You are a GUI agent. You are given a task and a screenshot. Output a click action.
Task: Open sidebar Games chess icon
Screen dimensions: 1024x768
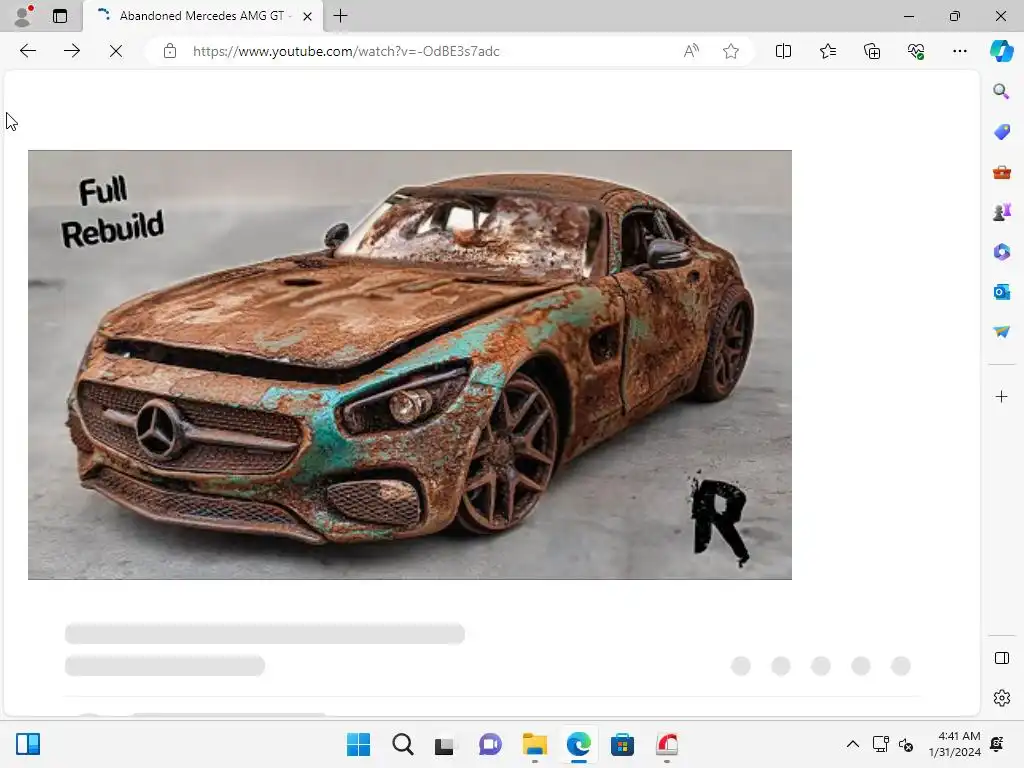click(x=1001, y=212)
